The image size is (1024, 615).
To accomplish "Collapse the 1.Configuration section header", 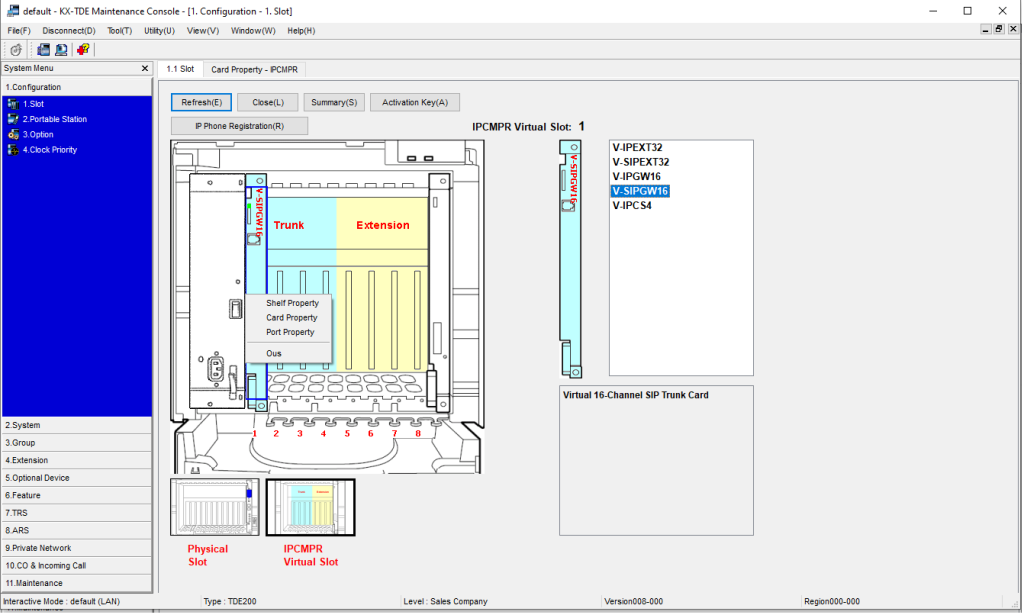I will pos(76,87).
